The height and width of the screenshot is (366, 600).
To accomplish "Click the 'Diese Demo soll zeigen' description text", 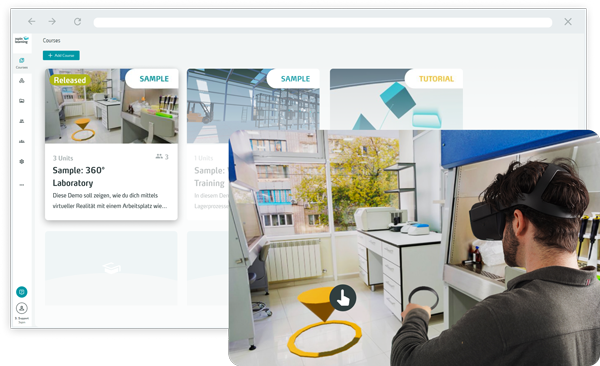I will click(x=109, y=201).
